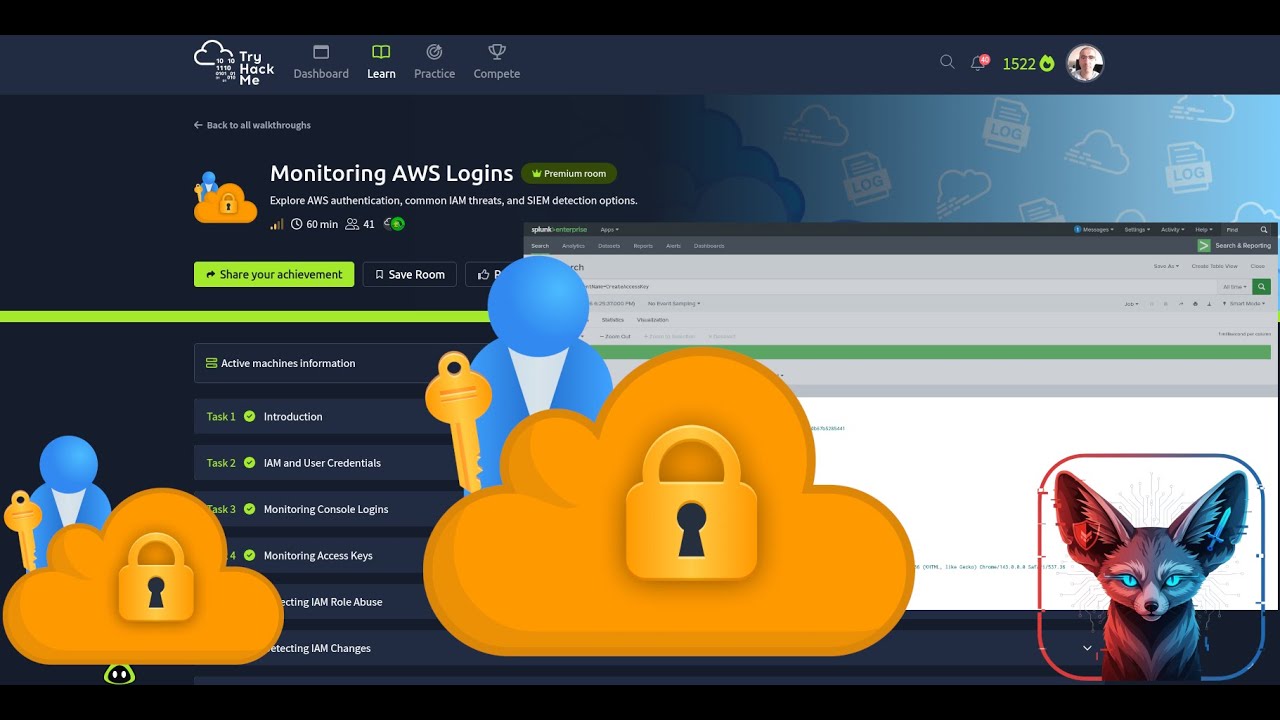Open the Splunk Activity dropdown
The height and width of the screenshot is (720, 1280).
[x=1173, y=229]
